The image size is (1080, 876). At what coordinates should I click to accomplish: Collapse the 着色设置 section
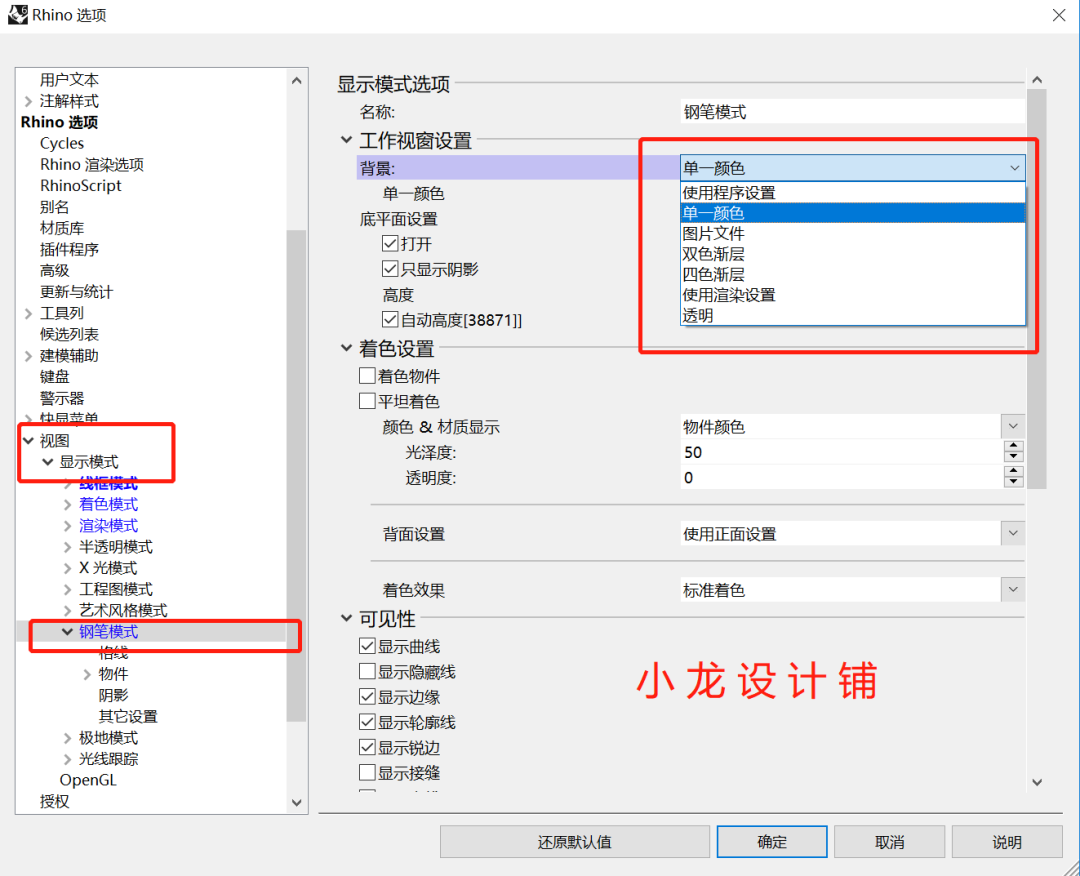click(x=346, y=348)
